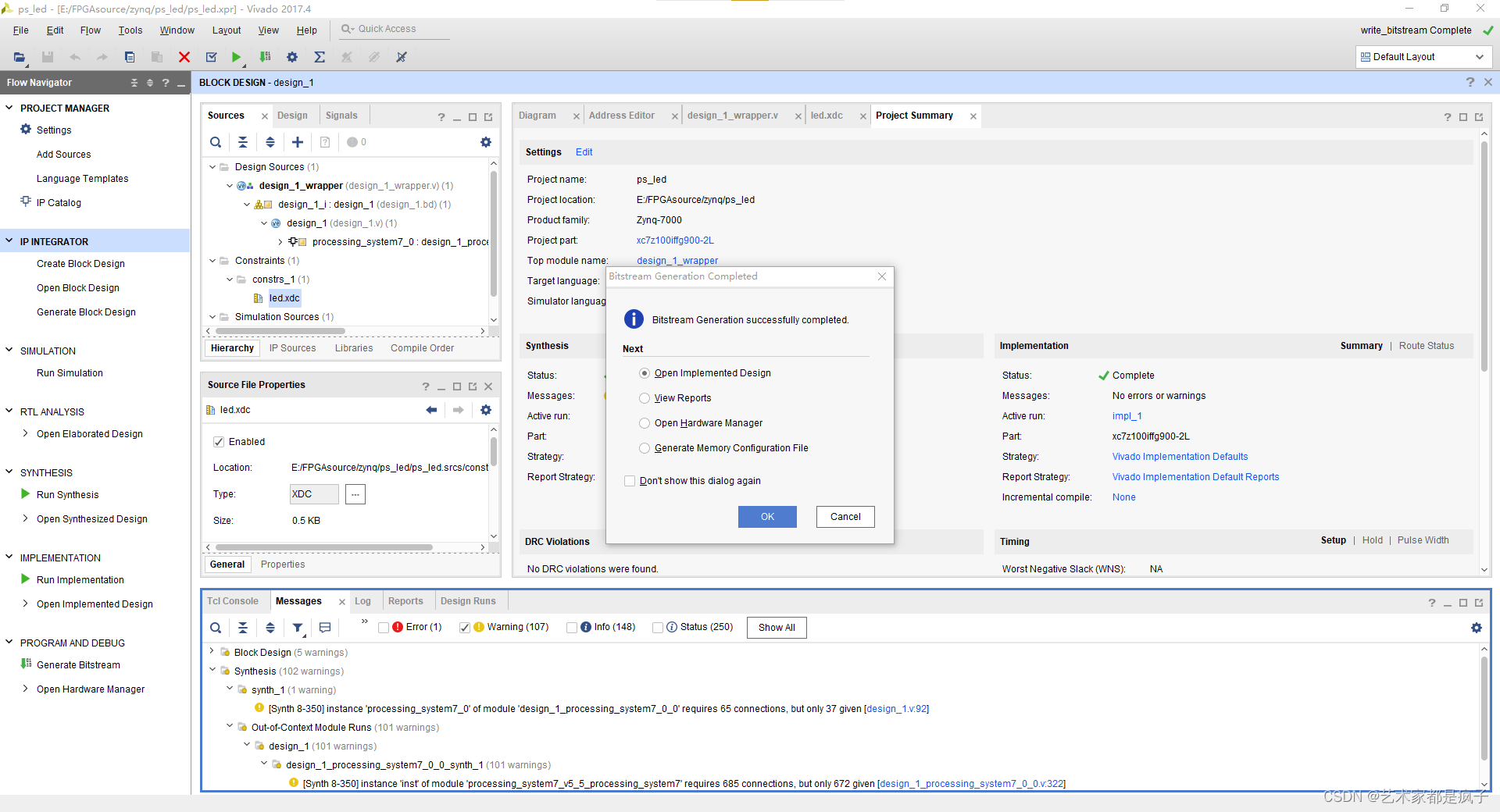Expand all in Sources panel
This screenshot has height=812, width=1500.
point(270,142)
